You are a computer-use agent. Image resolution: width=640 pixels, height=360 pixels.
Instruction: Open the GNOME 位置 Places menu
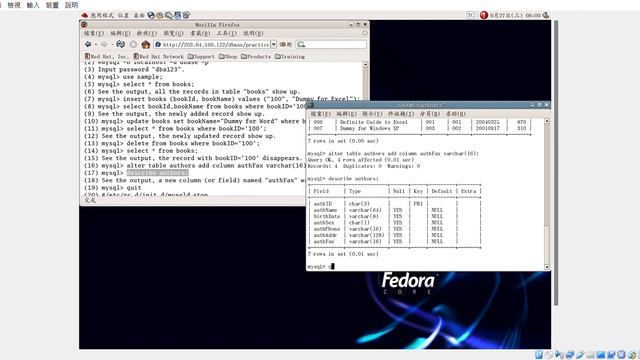coord(123,15)
